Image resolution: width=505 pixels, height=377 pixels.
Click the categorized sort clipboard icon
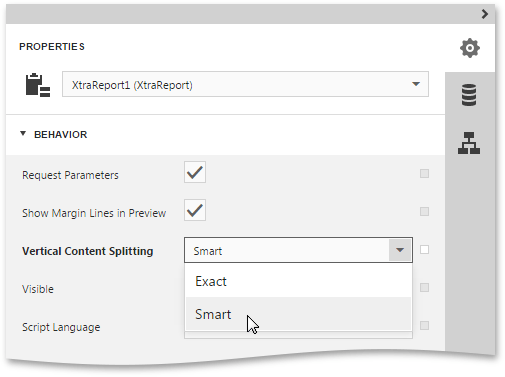point(38,85)
